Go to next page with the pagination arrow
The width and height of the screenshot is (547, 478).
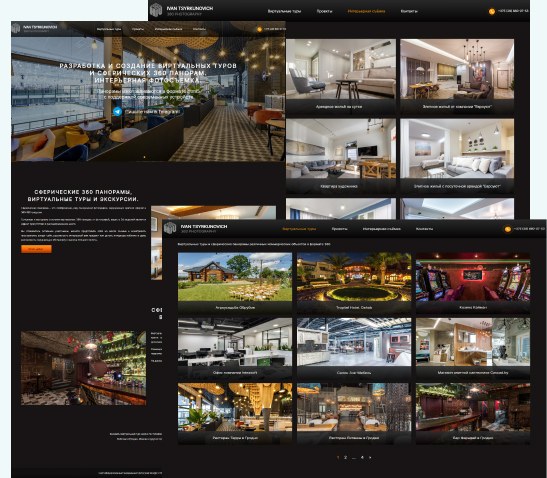coord(370,457)
